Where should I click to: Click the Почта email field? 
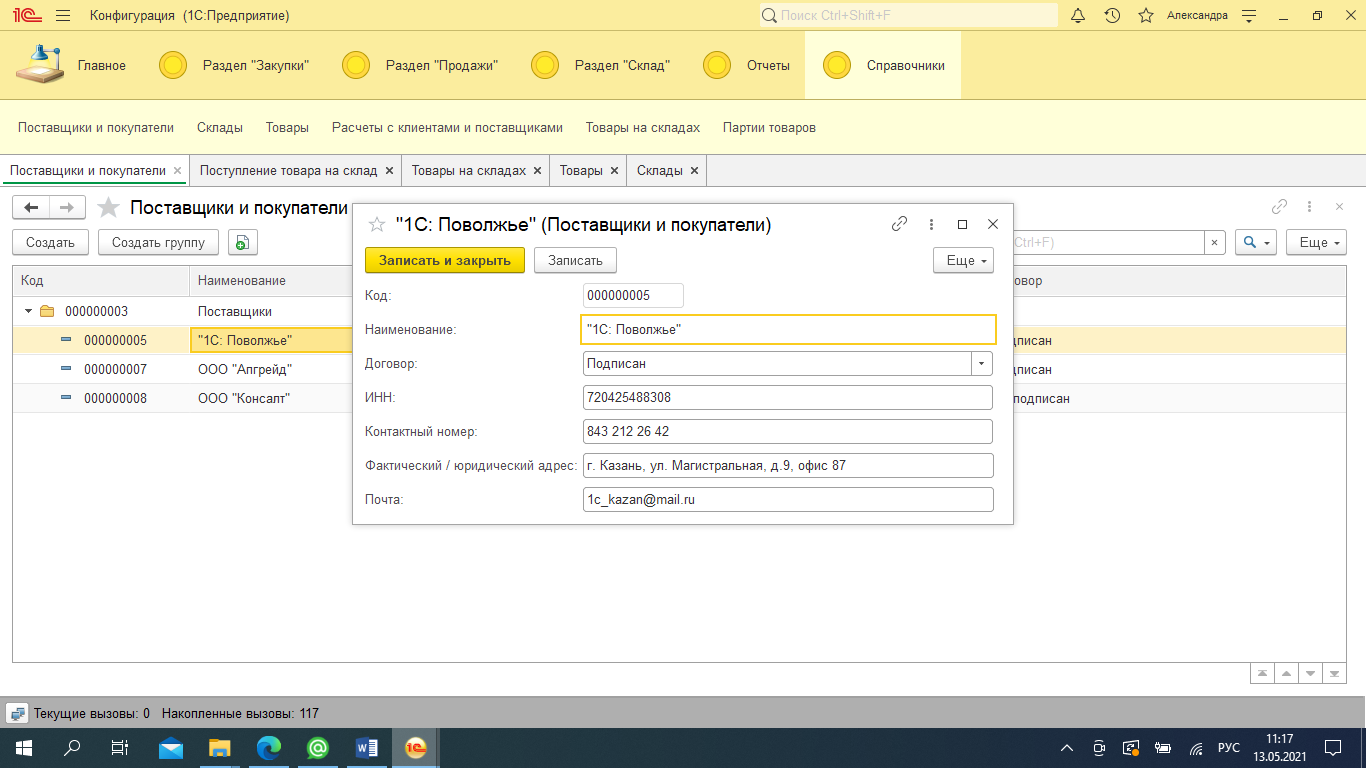pyautogui.click(x=788, y=499)
